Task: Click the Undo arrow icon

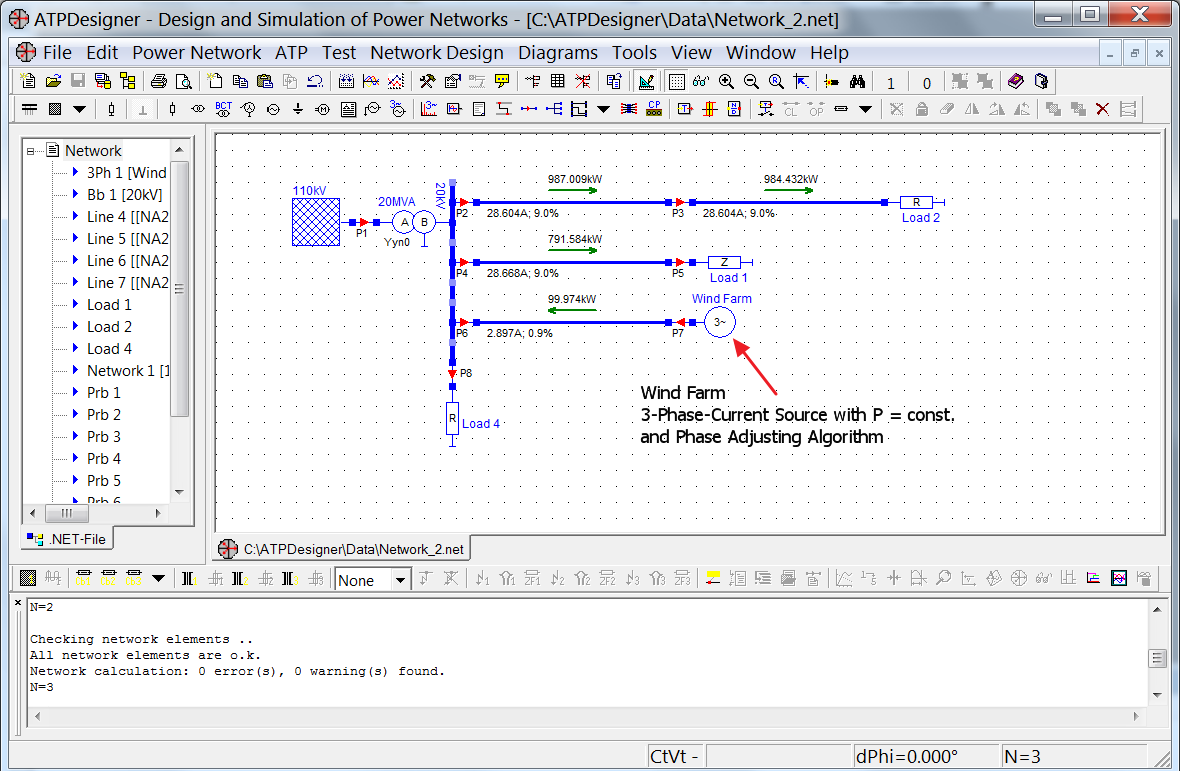Action: 315,82
